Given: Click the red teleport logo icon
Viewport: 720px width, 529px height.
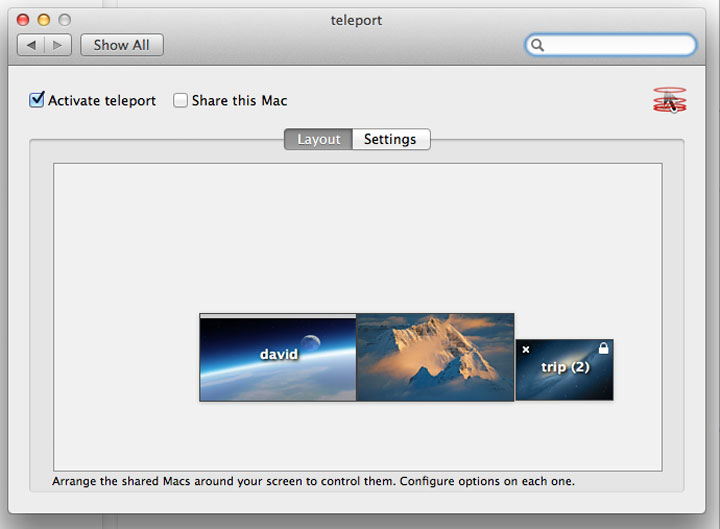Looking at the screenshot, I should pos(669,100).
